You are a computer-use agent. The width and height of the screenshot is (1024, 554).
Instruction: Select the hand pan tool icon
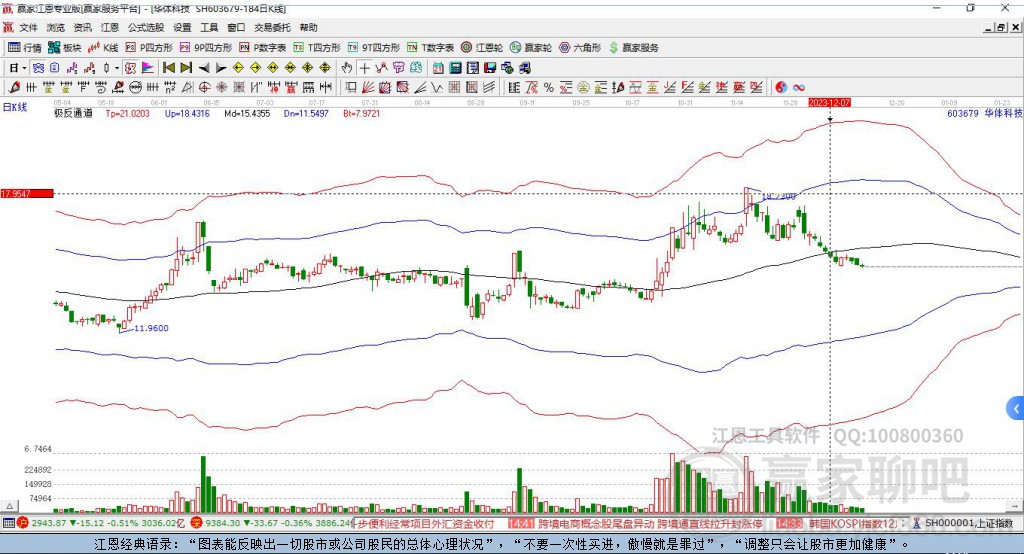347,68
